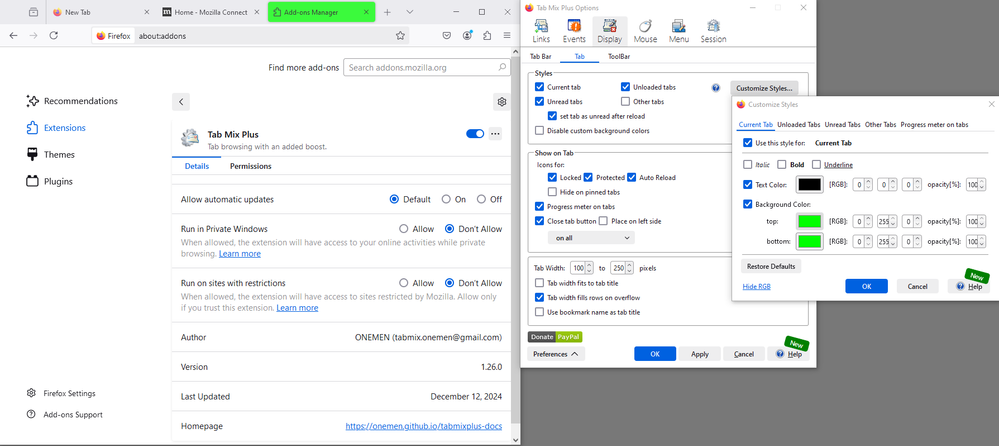The image size is (999, 446).
Task: Check Disable custom background colors
Action: [540, 131]
